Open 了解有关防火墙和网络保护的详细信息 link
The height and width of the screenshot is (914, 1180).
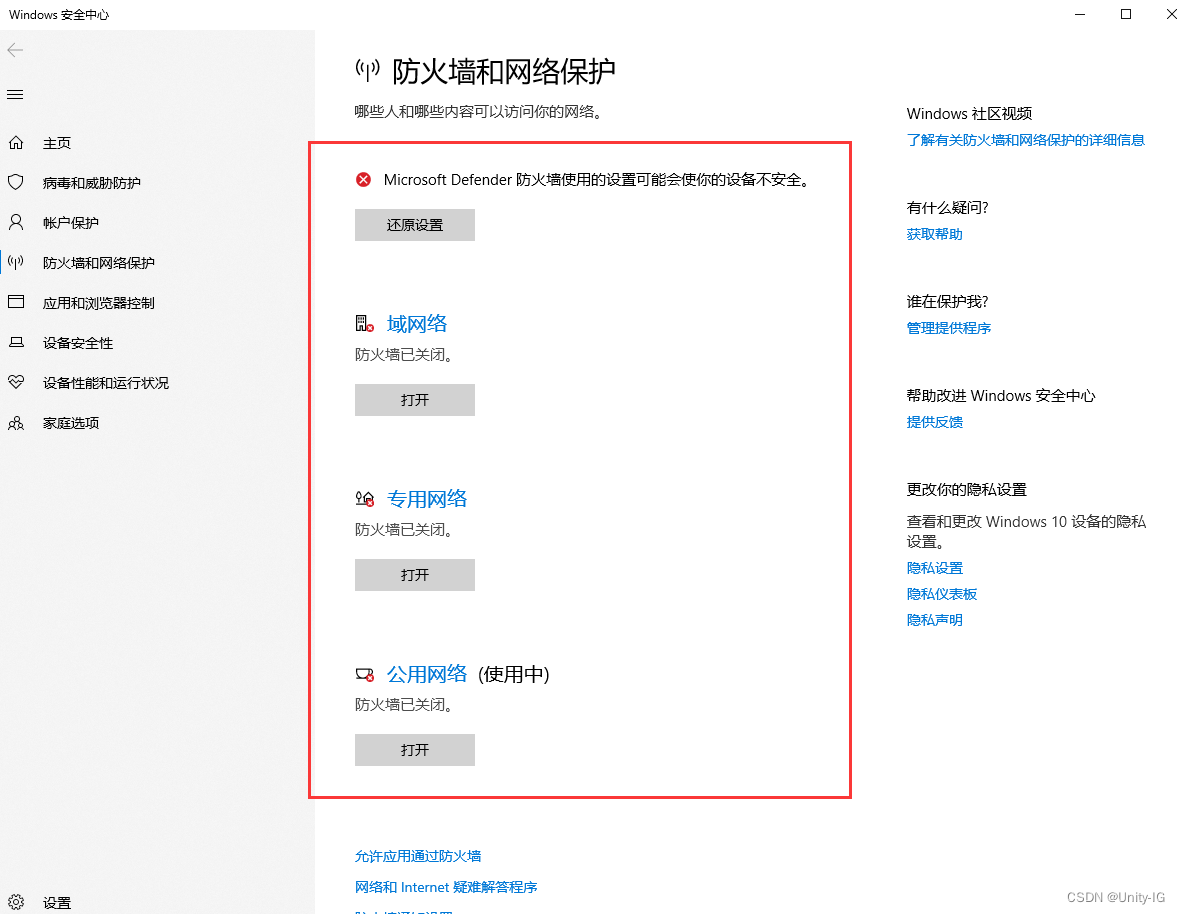pyautogui.click(x=1026, y=140)
